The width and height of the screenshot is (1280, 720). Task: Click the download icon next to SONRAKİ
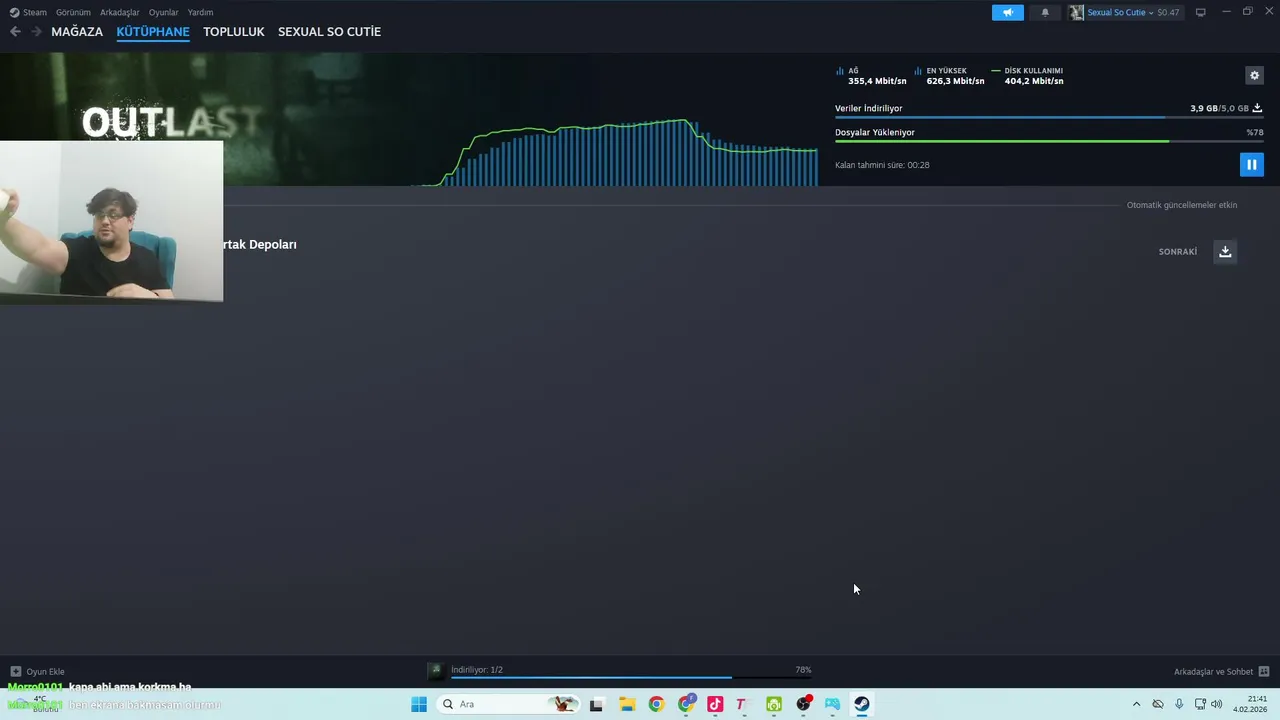click(x=1225, y=251)
